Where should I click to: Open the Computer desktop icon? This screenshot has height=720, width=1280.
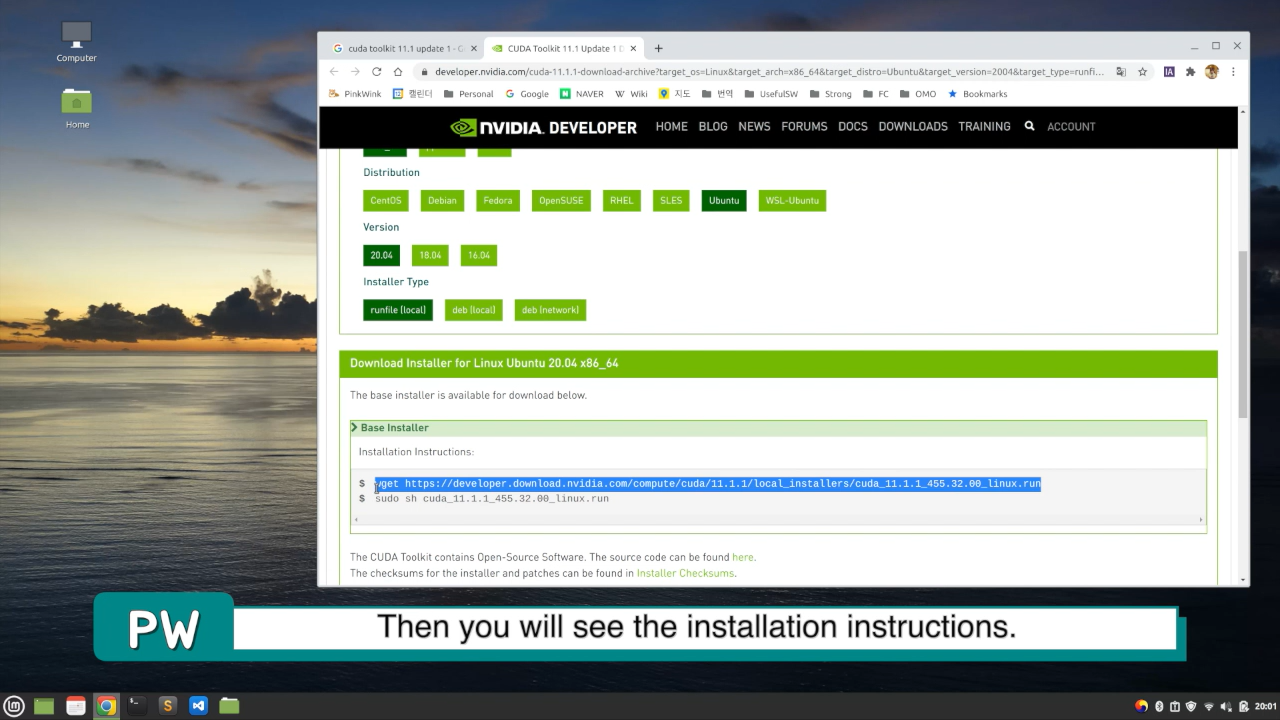coord(77,41)
